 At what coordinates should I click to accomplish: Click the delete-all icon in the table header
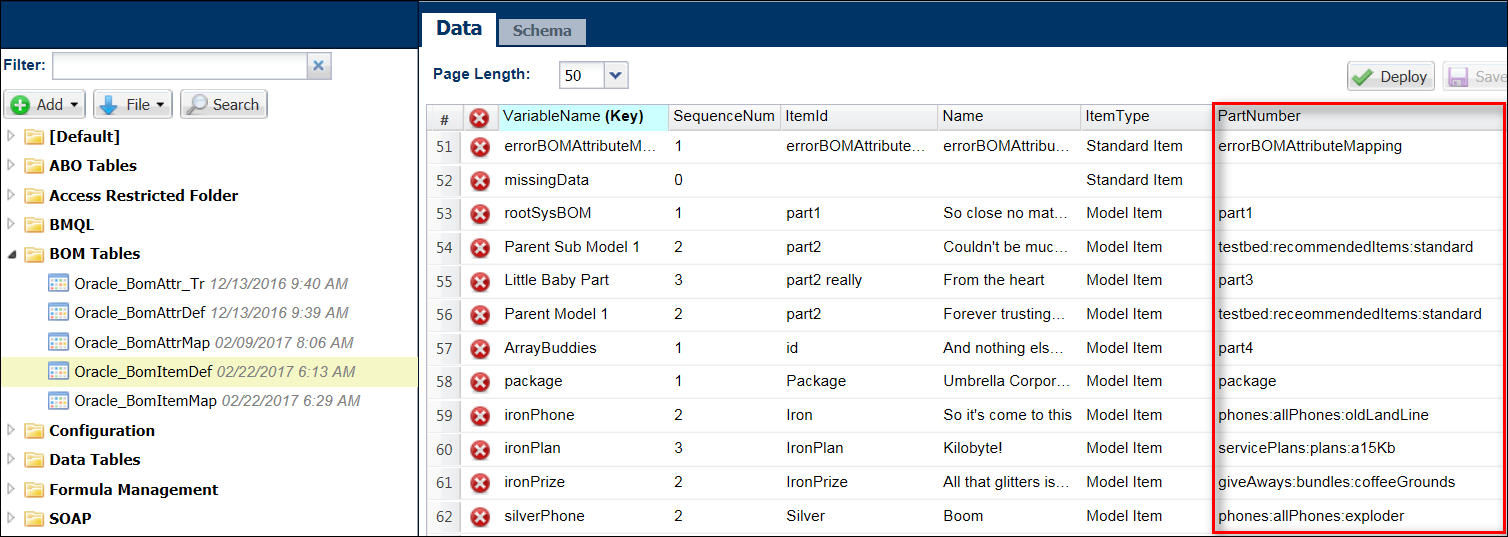[480, 118]
